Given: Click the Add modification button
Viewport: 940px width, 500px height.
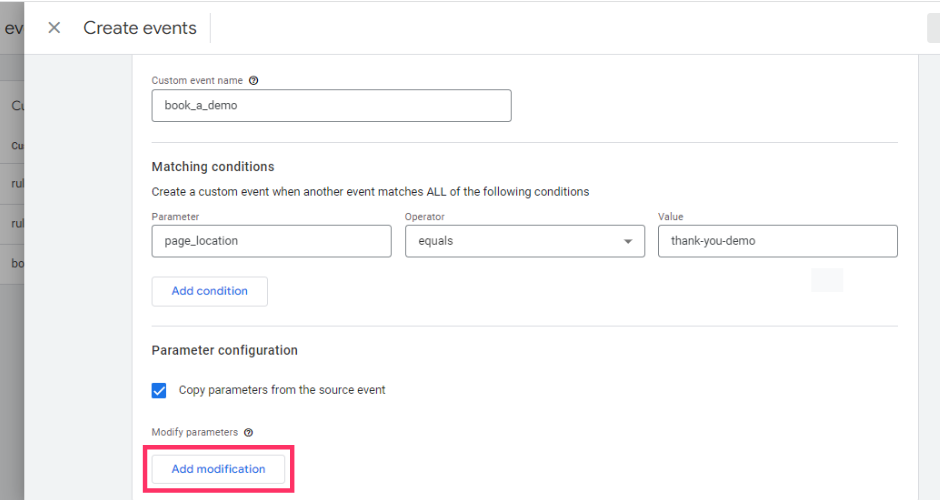Looking at the screenshot, I should [218, 469].
